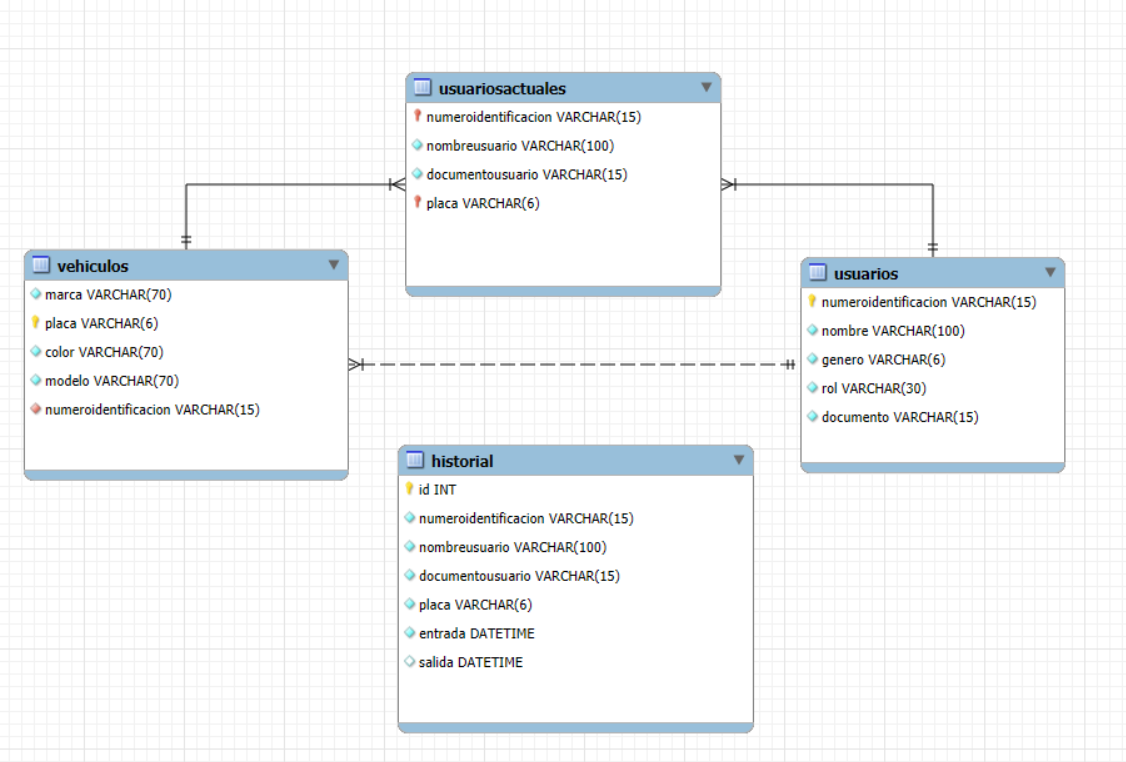This screenshot has height=762, width=1126.
Task: Click the key icon next to id in historial
Action: [x=410, y=490]
